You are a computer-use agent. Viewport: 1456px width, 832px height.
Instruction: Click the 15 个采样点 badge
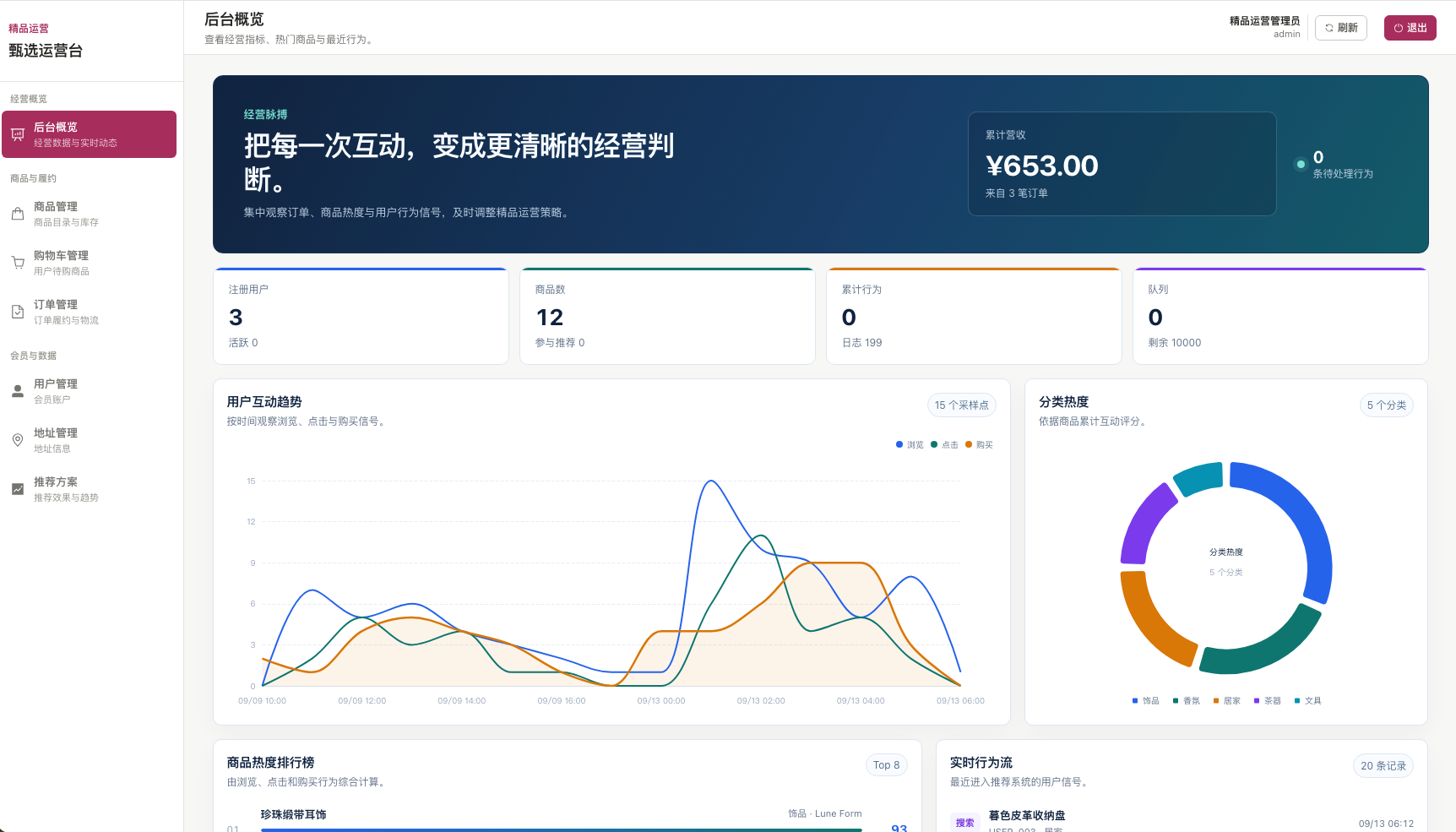click(962, 405)
